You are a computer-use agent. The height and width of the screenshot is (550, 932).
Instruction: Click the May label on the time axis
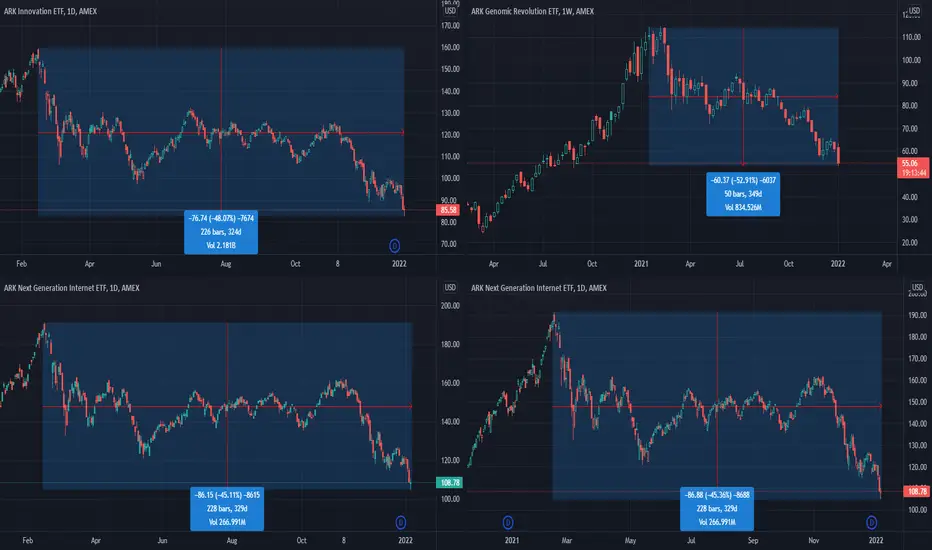630,540
